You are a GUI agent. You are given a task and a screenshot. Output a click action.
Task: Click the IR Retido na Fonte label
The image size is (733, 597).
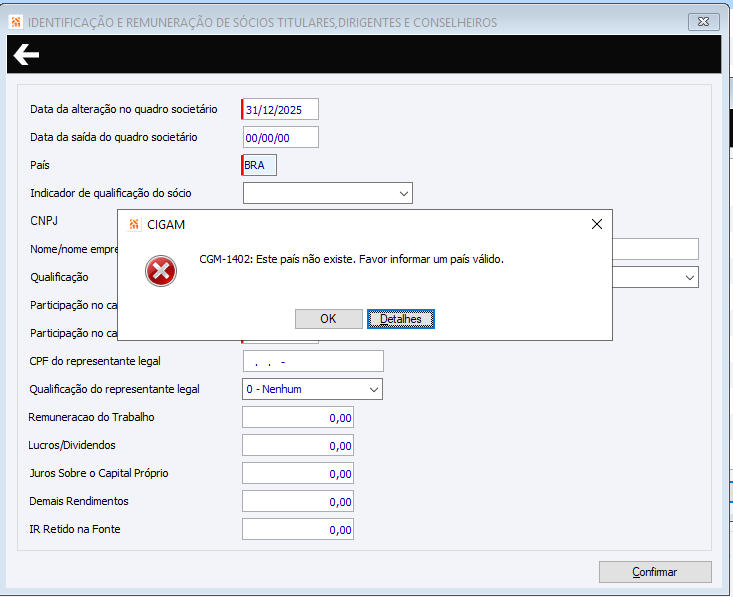click(75, 529)
